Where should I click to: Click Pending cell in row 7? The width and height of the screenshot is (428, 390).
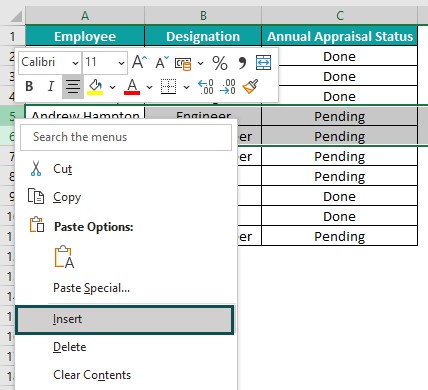point(340,156)
